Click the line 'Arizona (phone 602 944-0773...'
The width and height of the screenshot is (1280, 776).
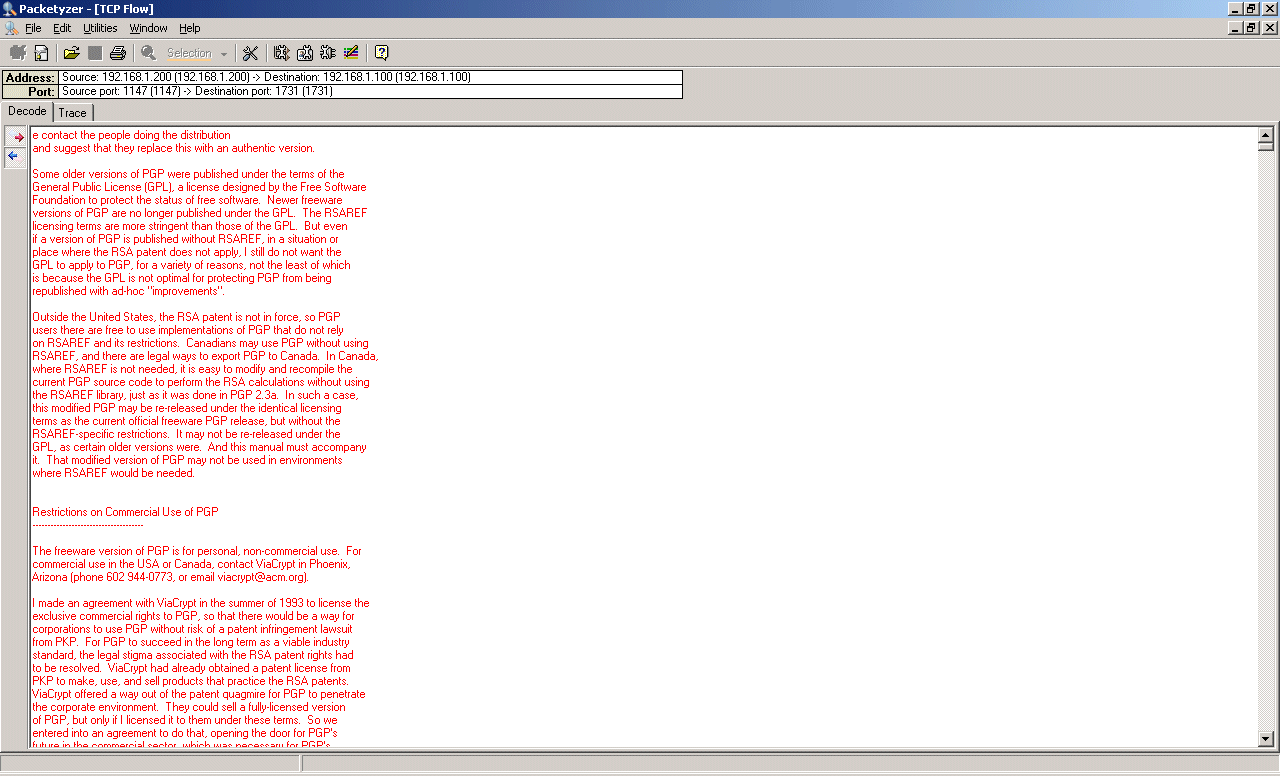171,577
